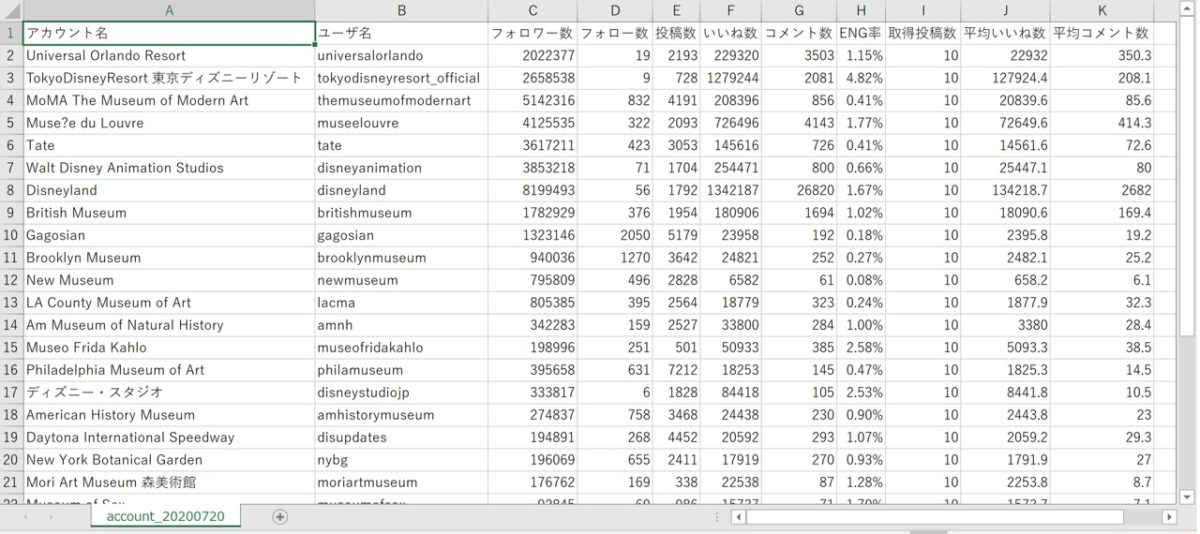Screen dimensions: 1200x534
Task: Select column K header
Action: point(1102,11)
